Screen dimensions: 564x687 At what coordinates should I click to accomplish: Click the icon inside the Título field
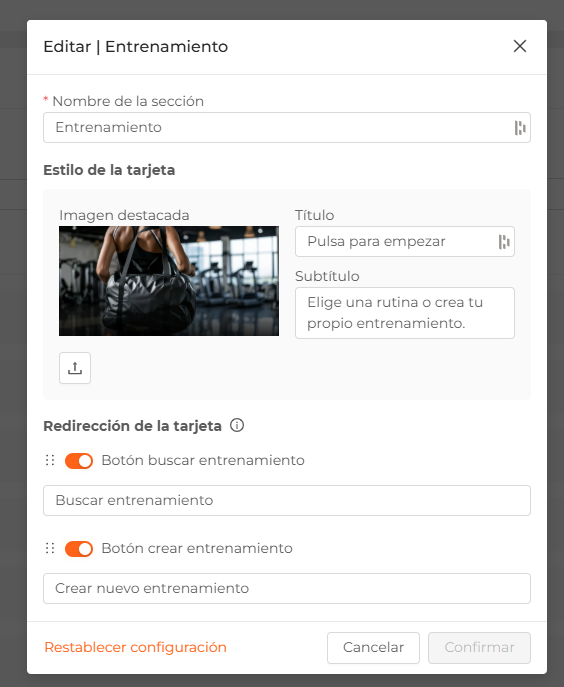pos(504,242)
